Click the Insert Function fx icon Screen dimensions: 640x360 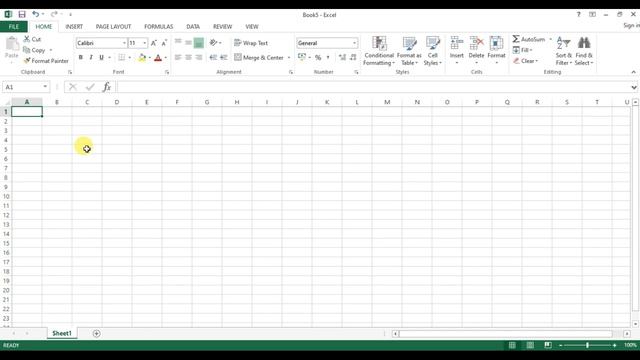107,87
